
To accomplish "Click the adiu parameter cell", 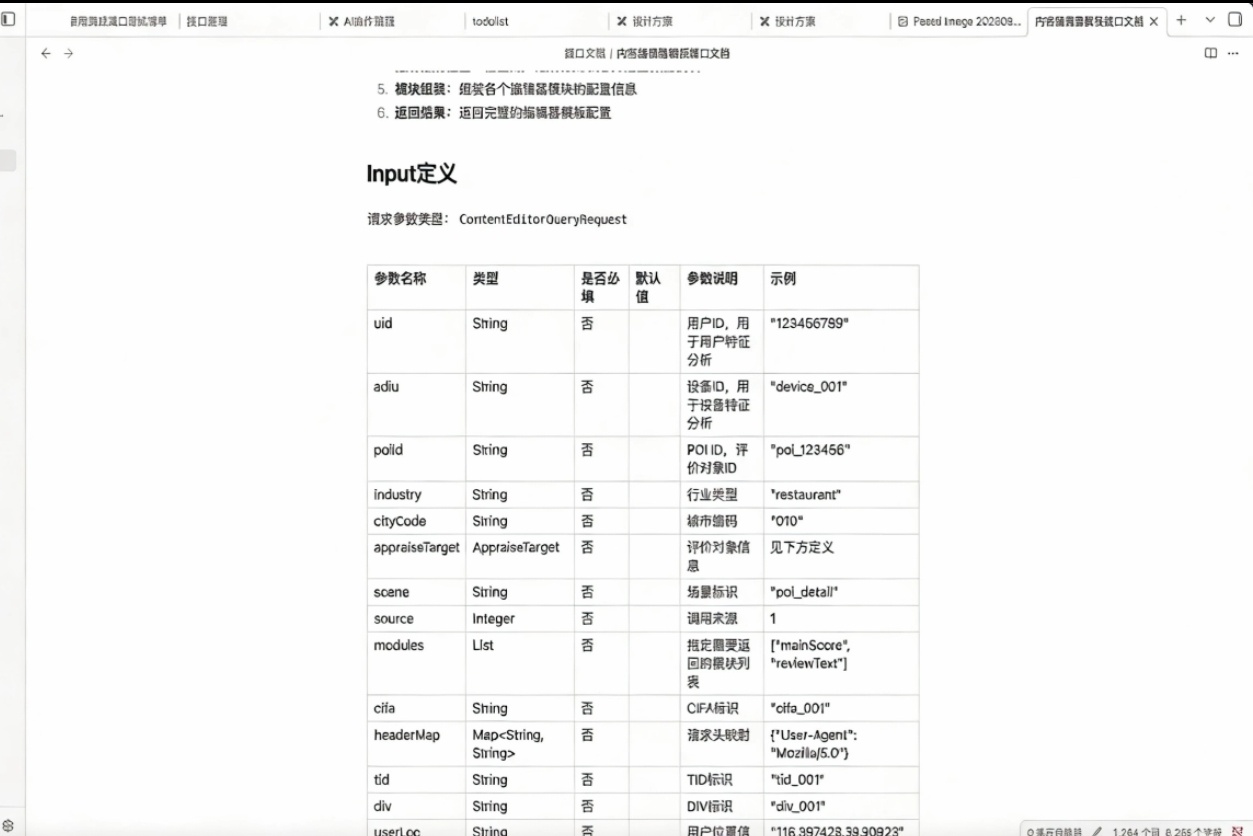I will (416, 404).
